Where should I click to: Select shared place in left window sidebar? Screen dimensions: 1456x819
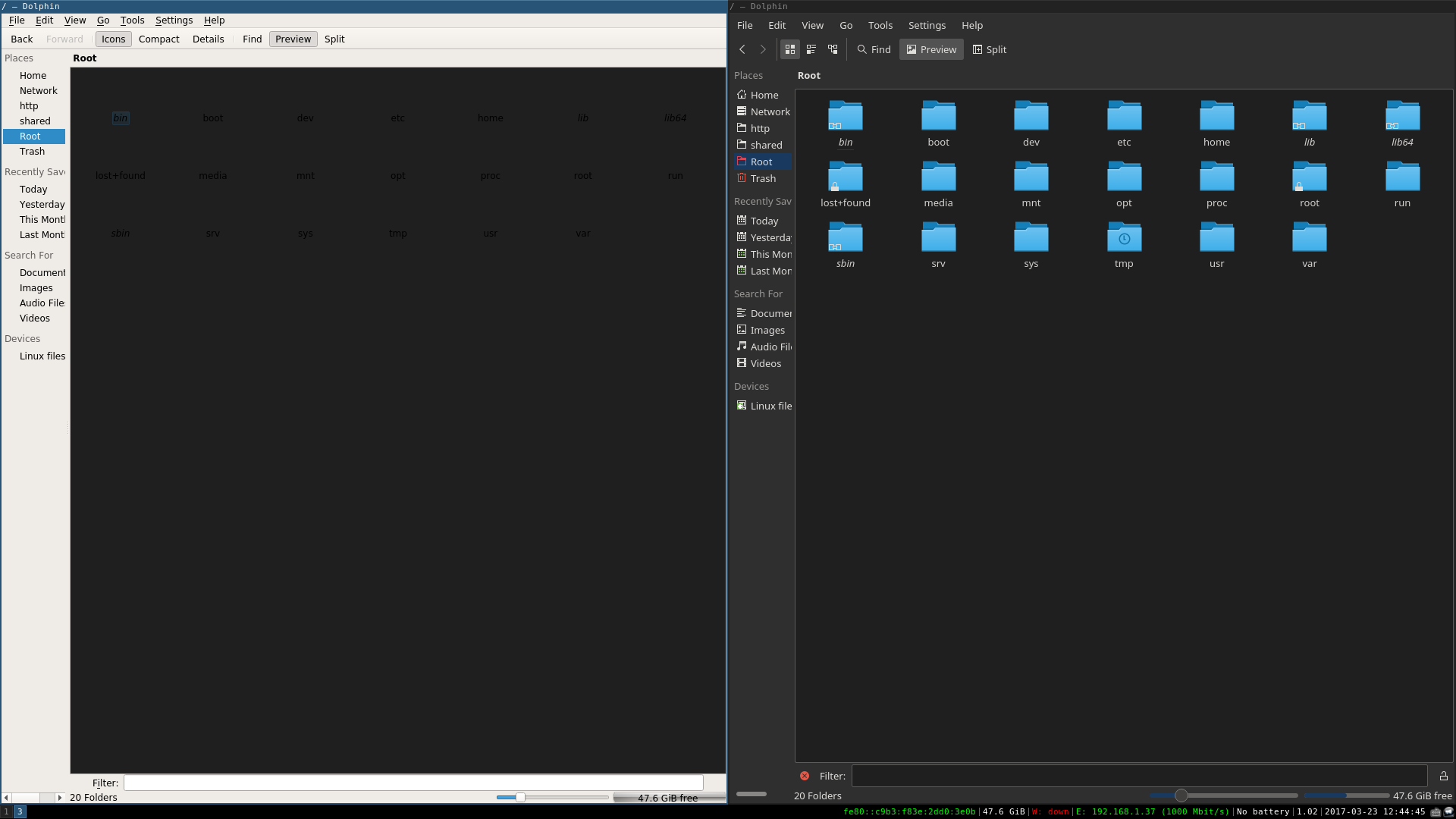[35, 121]
